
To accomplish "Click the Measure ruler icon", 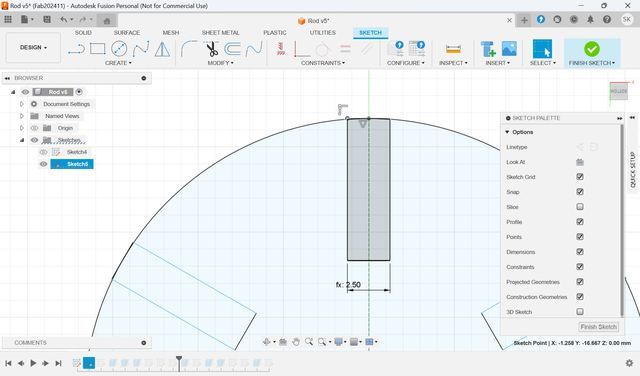I will (x=453, y=49).
